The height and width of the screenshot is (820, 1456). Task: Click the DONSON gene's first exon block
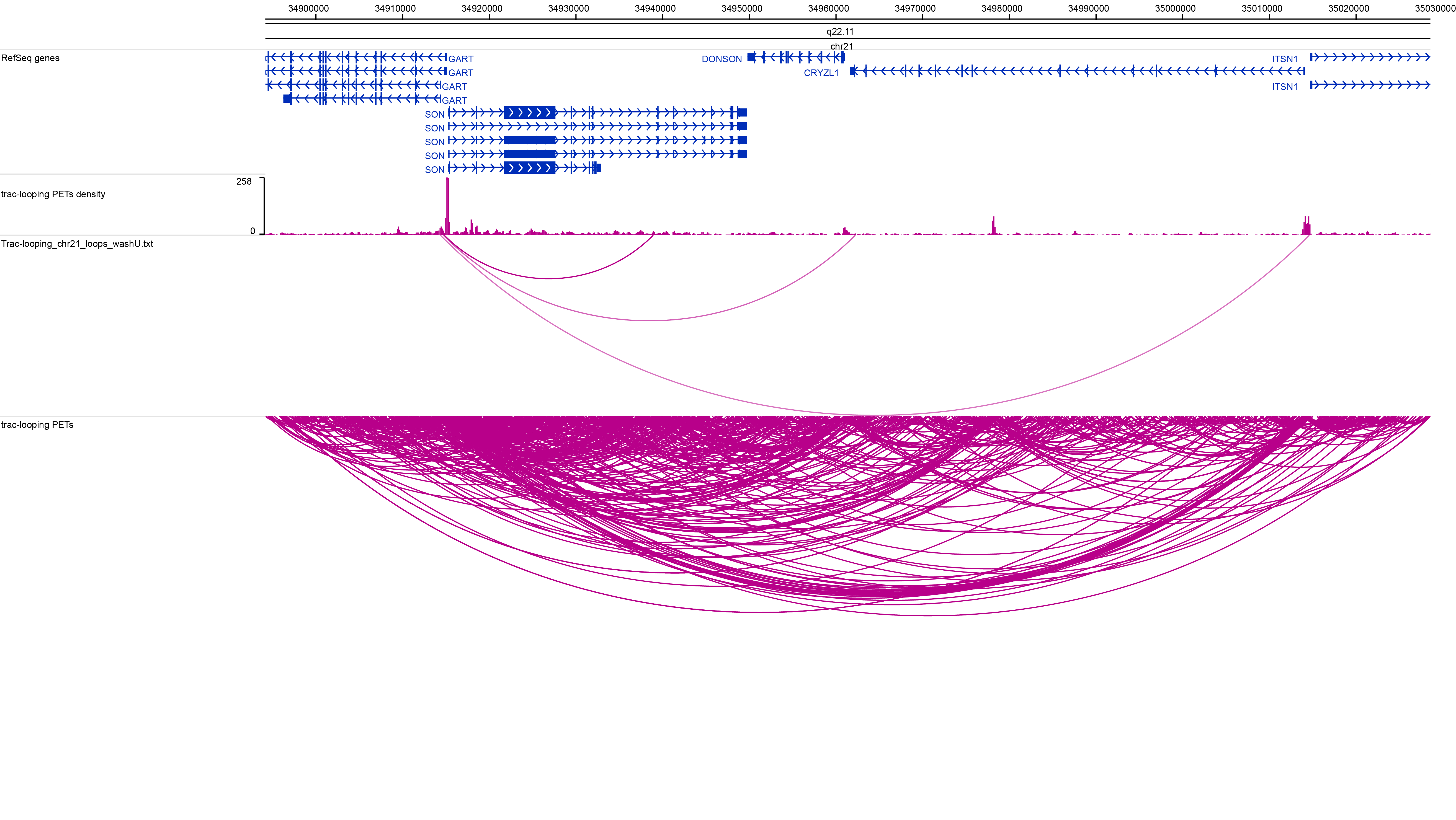click(751, 57)
